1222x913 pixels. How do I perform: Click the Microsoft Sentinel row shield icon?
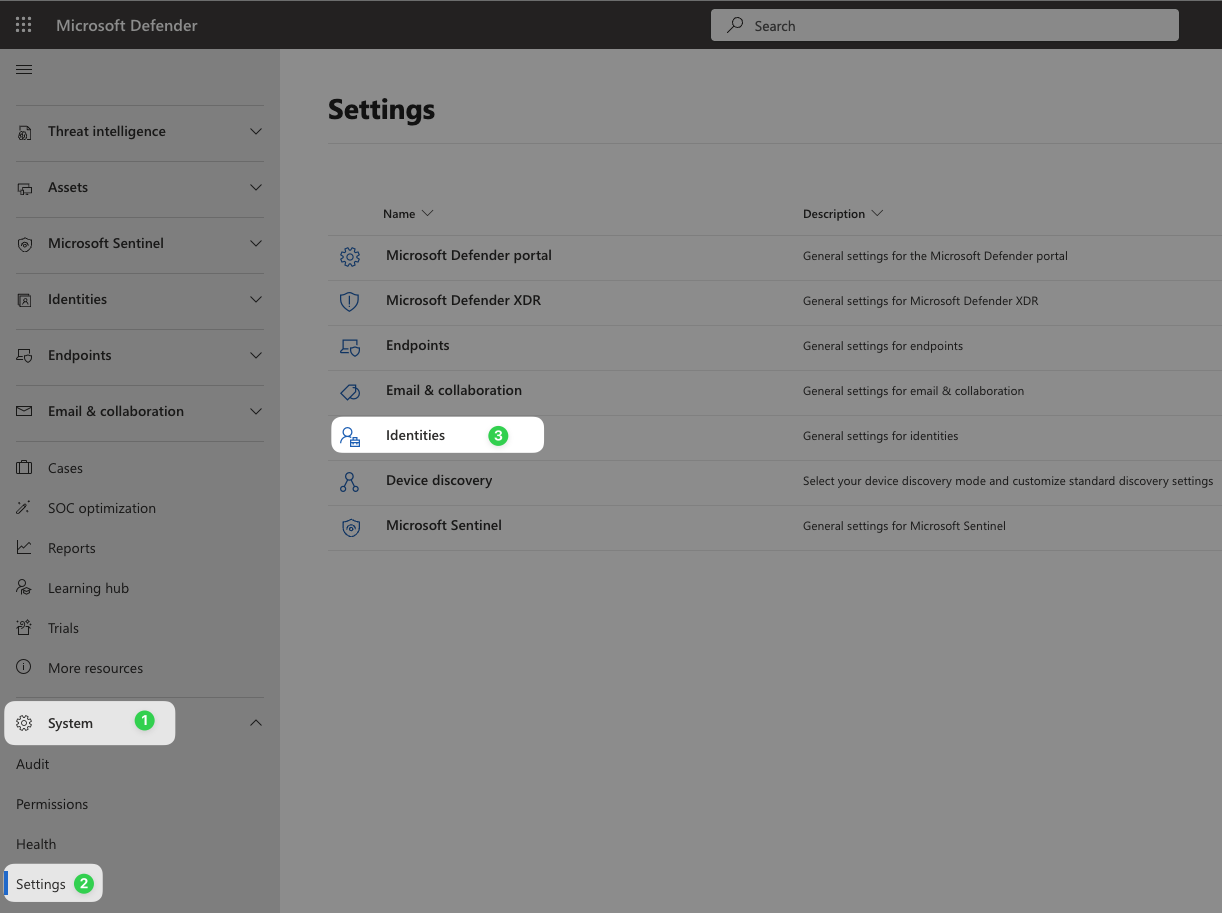pos(349,527)
